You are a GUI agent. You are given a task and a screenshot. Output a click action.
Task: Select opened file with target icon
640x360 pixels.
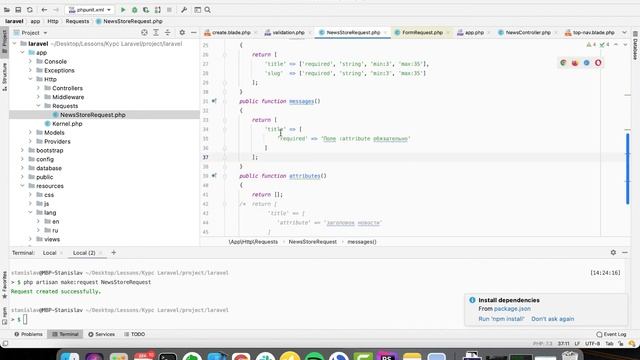(144, 32)
